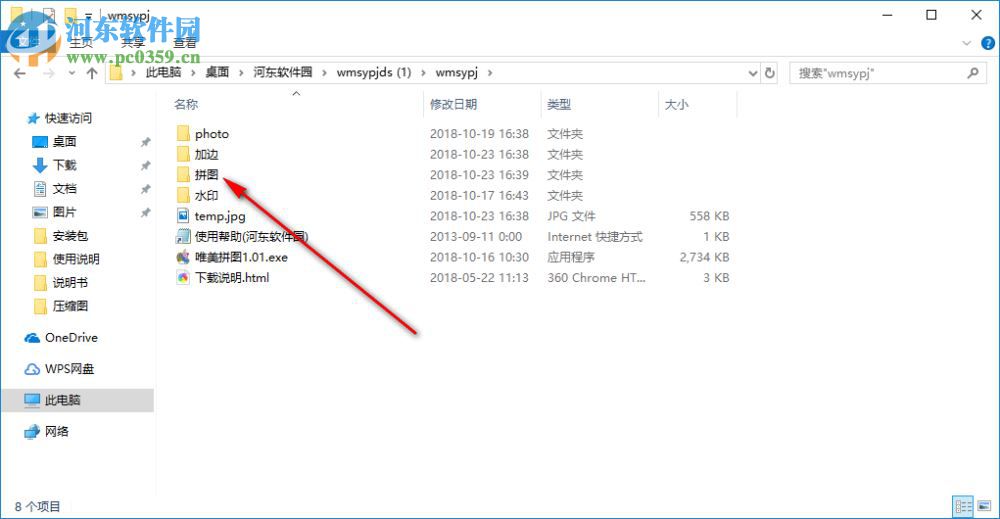Expand breadcrumb arrow after 此电脑
Screen dimensions: 1000x519
pyautogui.click(x=193, y=73)
